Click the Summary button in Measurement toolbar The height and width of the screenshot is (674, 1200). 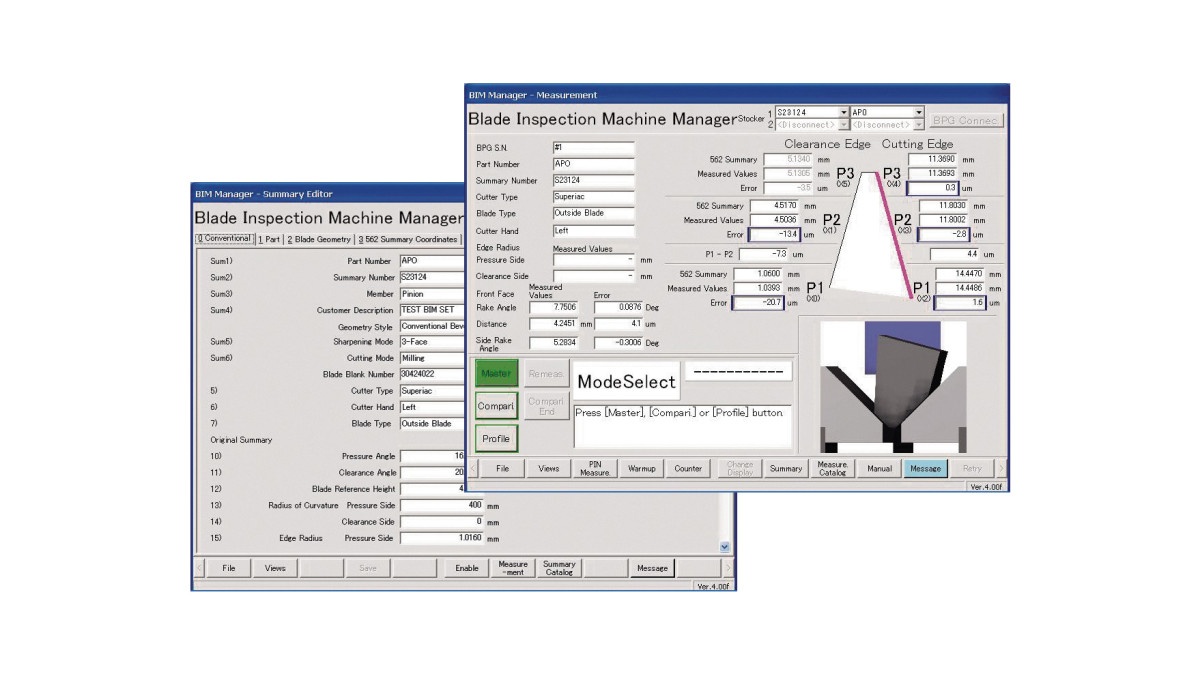786,468
